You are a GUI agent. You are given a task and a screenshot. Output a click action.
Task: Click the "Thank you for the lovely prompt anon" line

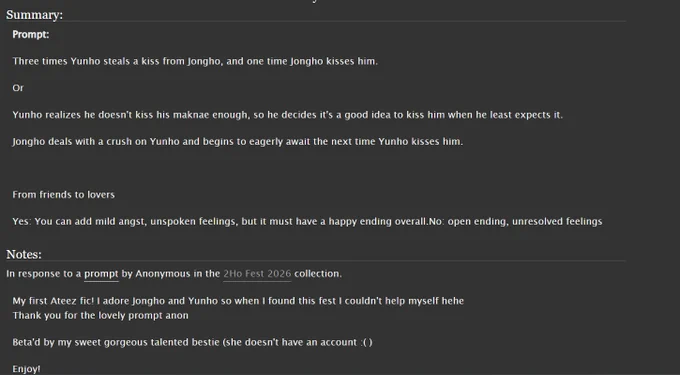coord(101,316)
